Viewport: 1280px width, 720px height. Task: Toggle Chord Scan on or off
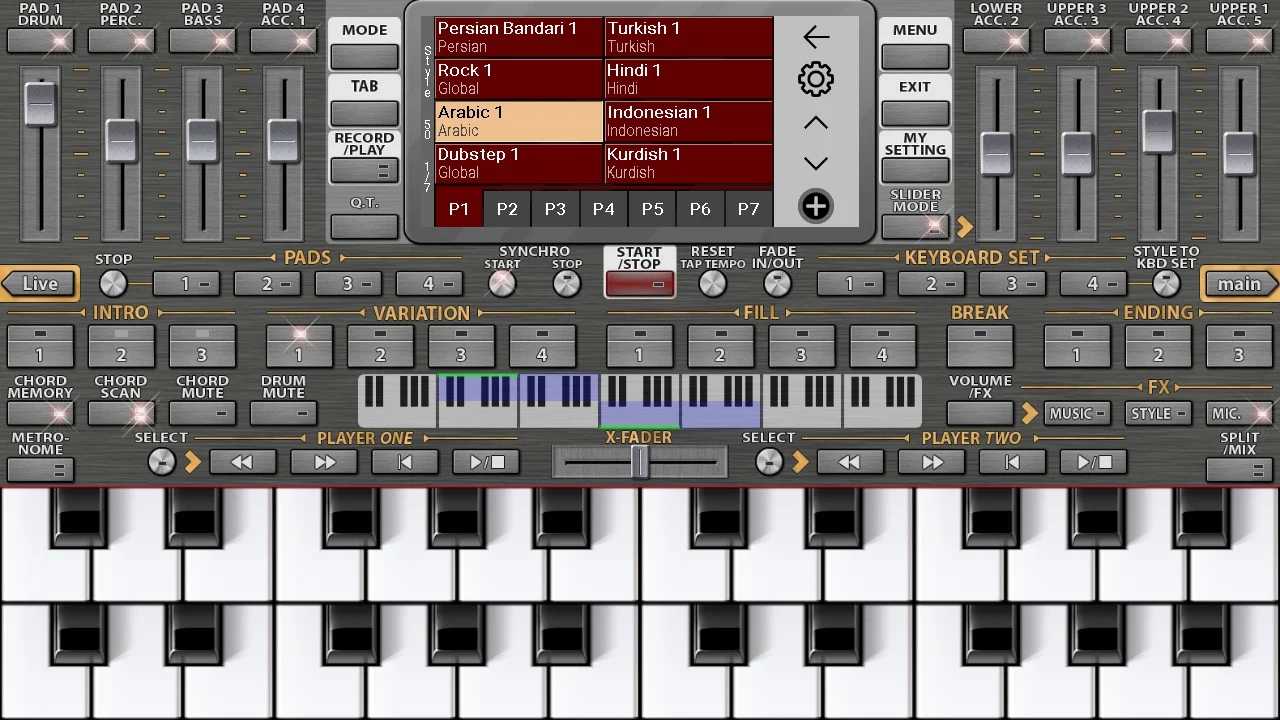click(x=121, y=413)
